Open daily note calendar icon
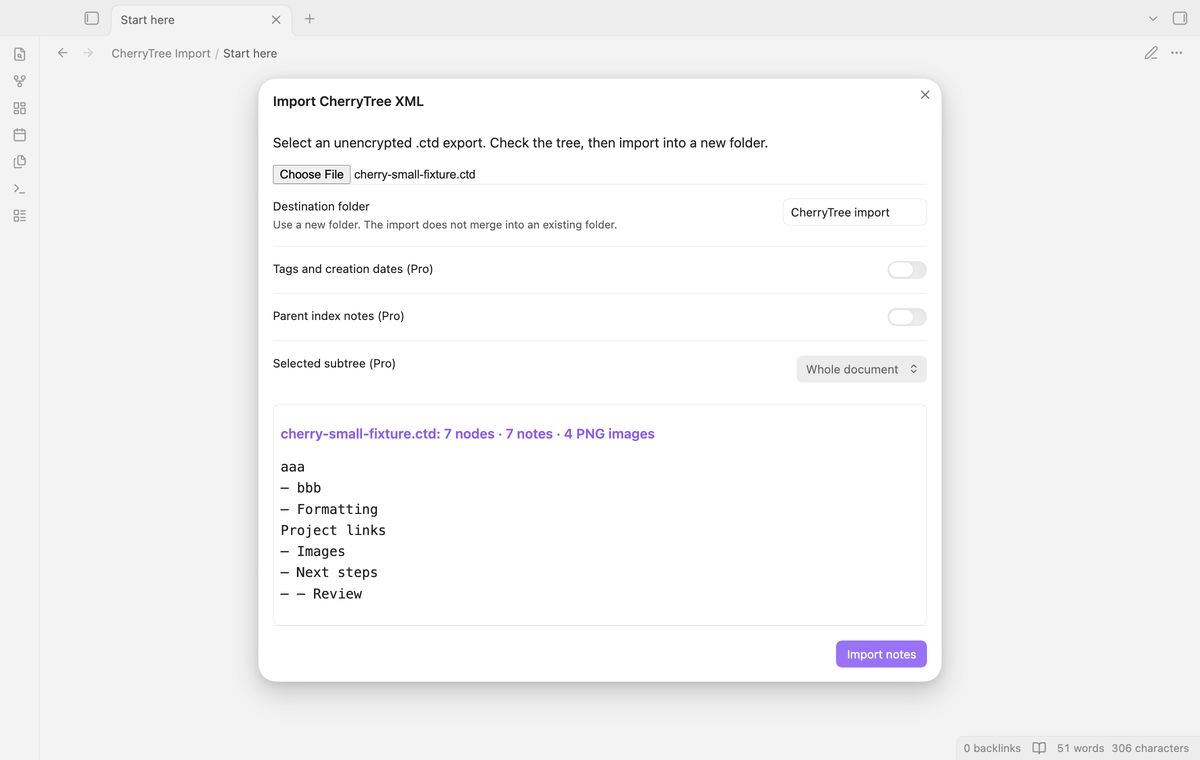Viewport: 1200px width, 760px height. pyautogui.click(x=19, y=135)
